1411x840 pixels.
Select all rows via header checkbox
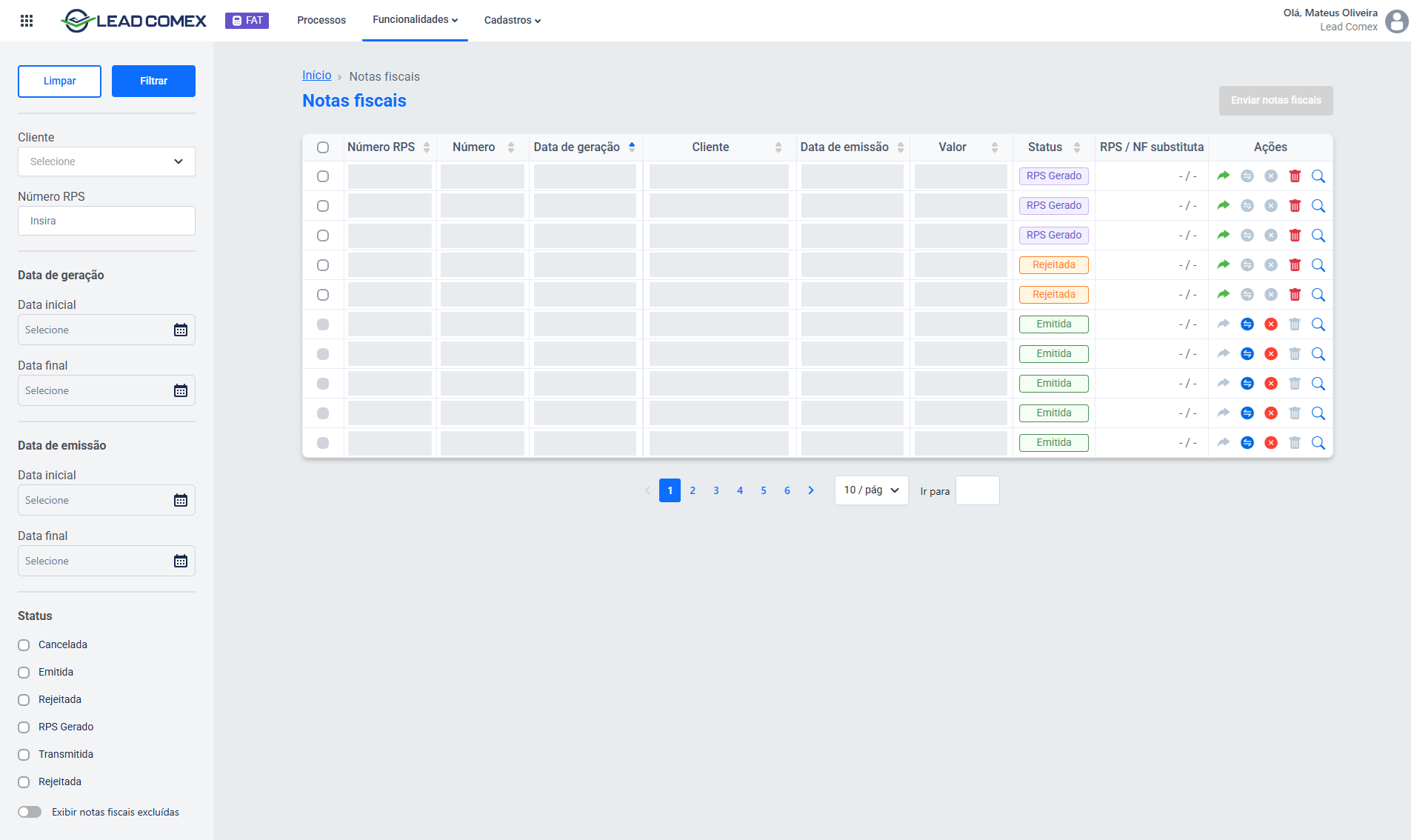click(x=323, y=147)
